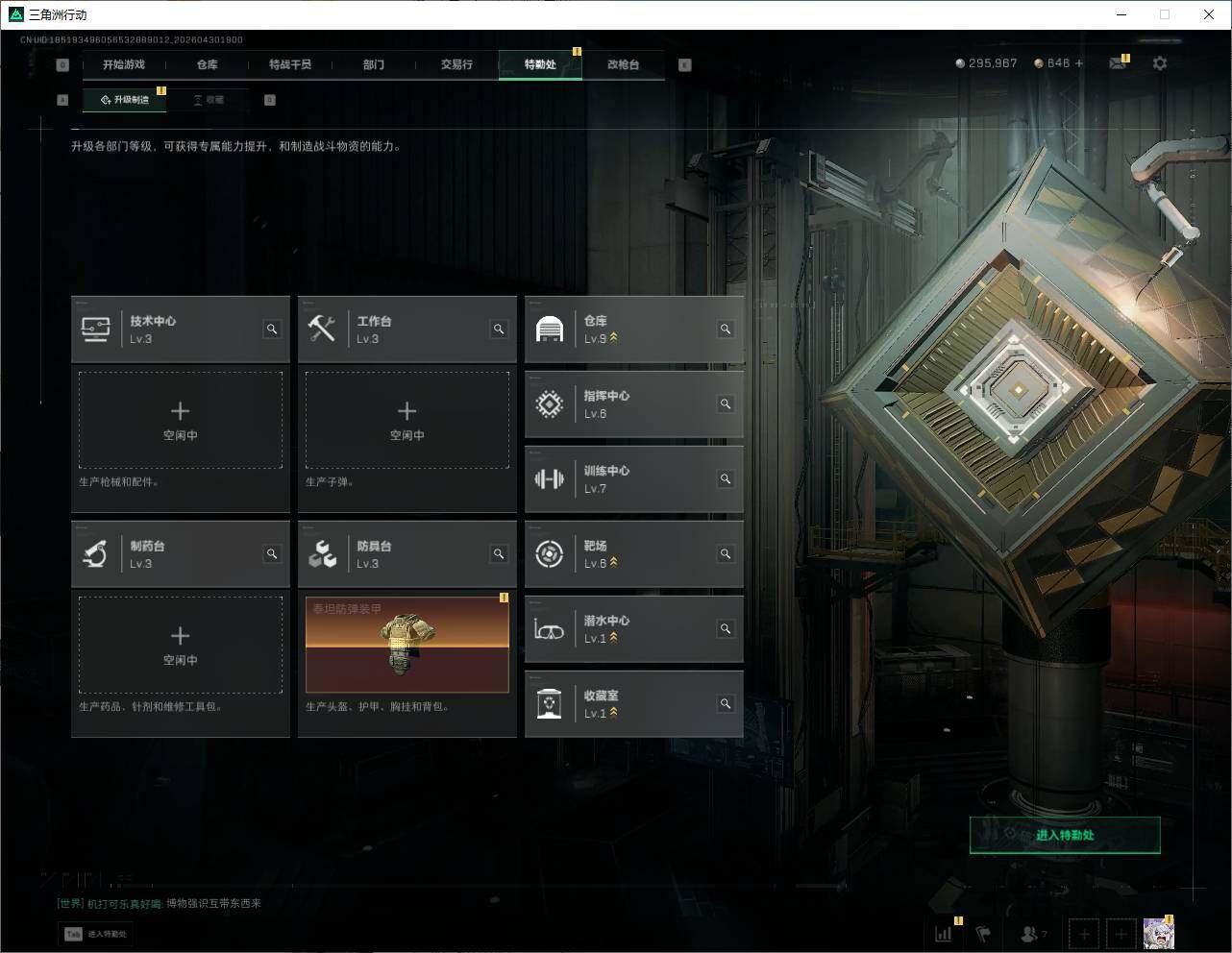The width and height of the screenshot is (1232, 953).
Task: Switch to the 收藏 sub-tab
Action: tap(209, 100)
